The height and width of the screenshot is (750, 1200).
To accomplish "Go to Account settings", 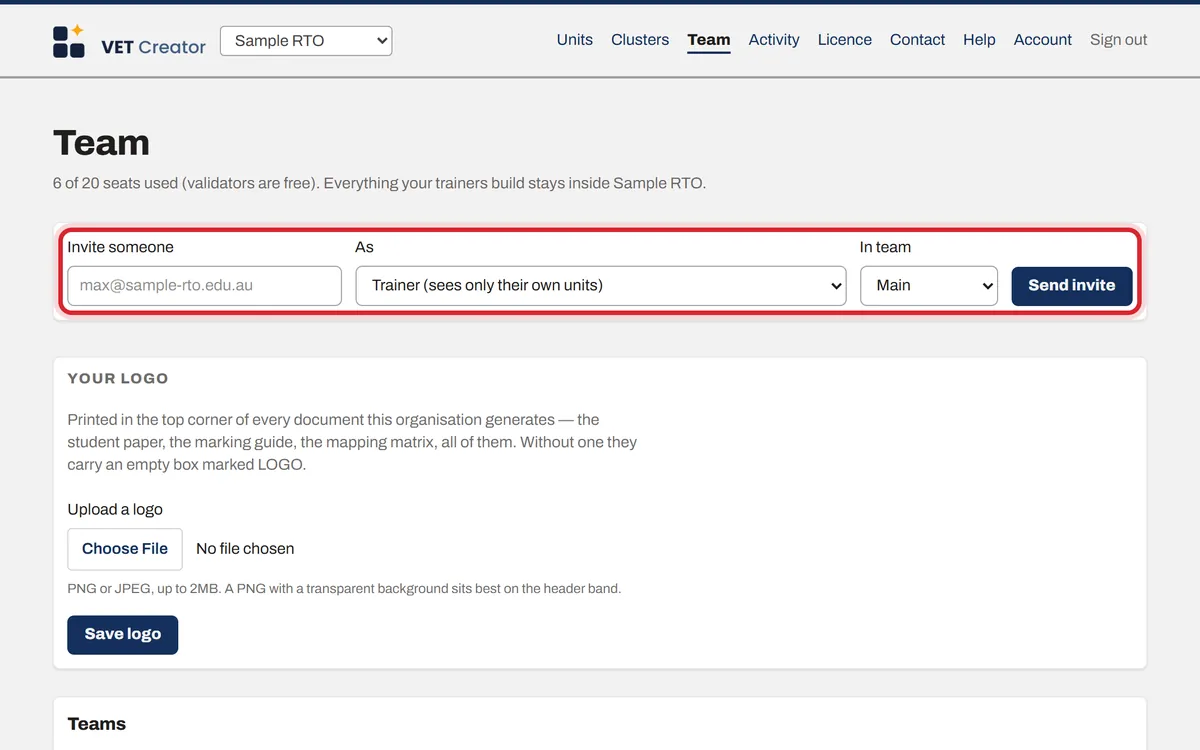I will coord(1043,40).
